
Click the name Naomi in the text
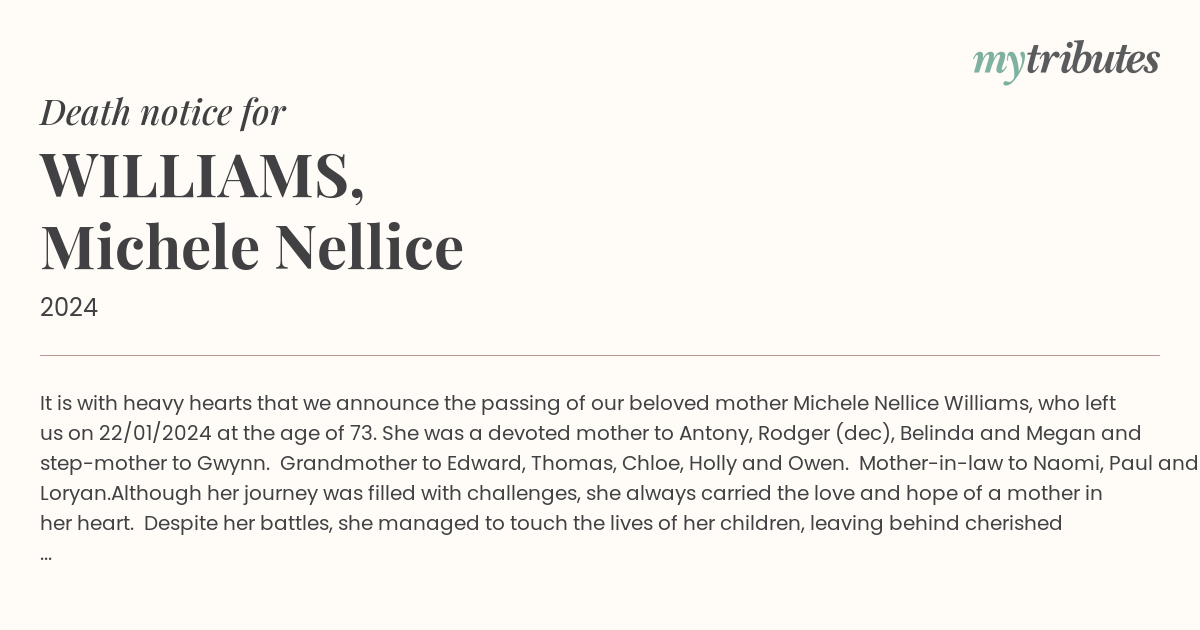[x=1051, y=464]
